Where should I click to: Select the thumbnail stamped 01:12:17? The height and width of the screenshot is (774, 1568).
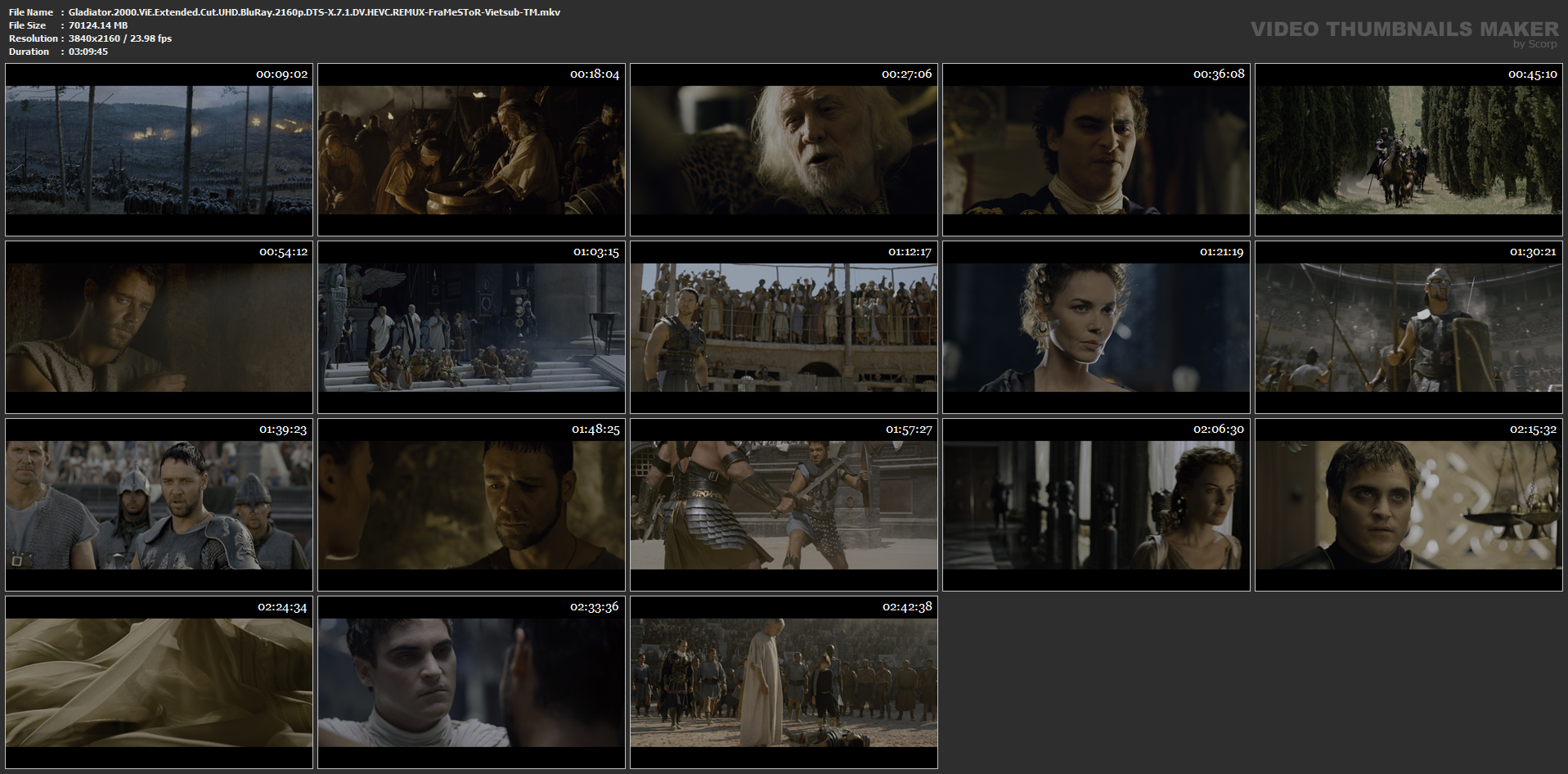click(x=784, y=327)
